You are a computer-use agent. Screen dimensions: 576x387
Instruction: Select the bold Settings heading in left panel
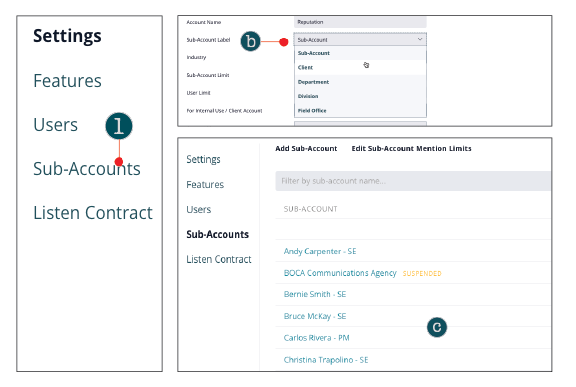click(x=67, y=36)
